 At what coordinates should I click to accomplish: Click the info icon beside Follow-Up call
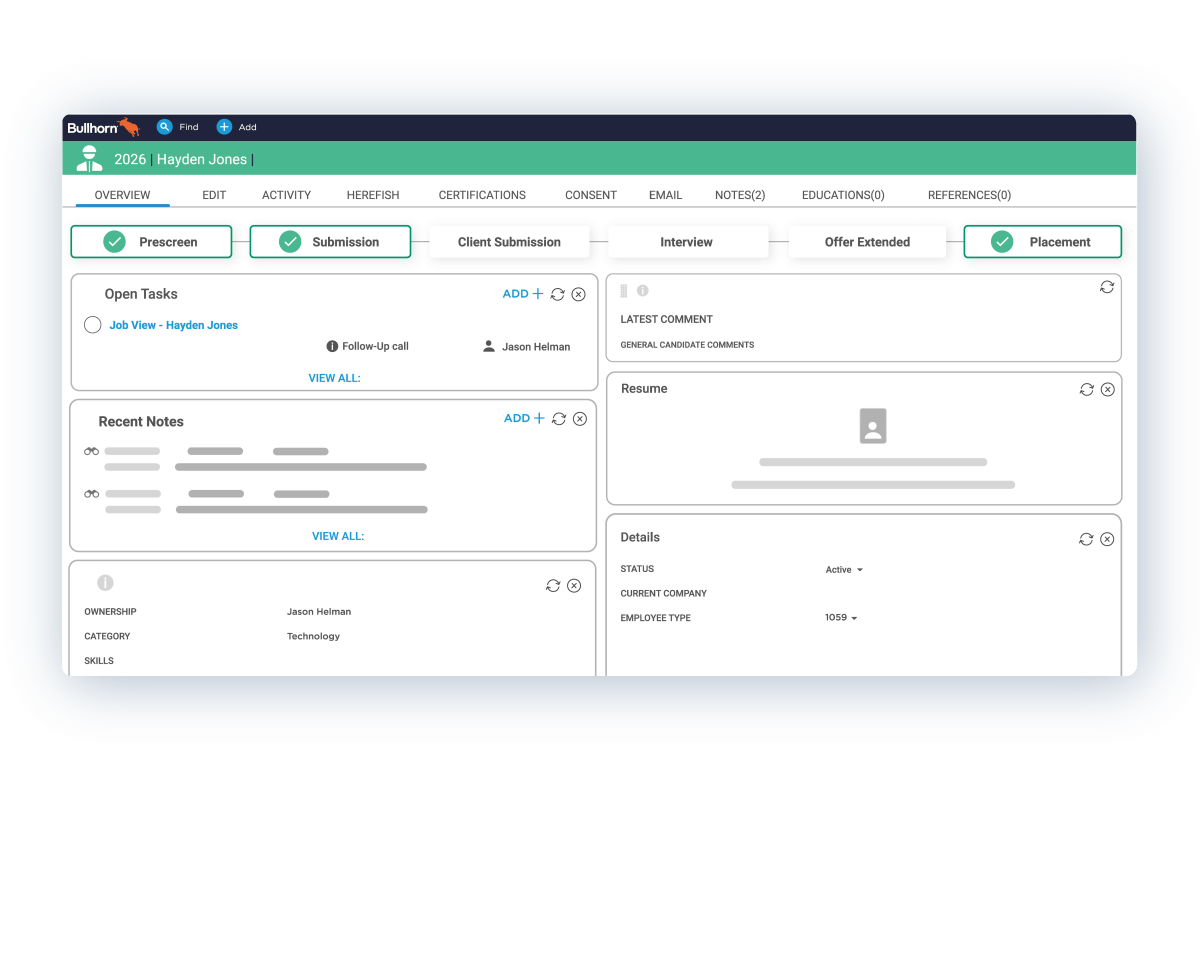(x=332, y=346)
